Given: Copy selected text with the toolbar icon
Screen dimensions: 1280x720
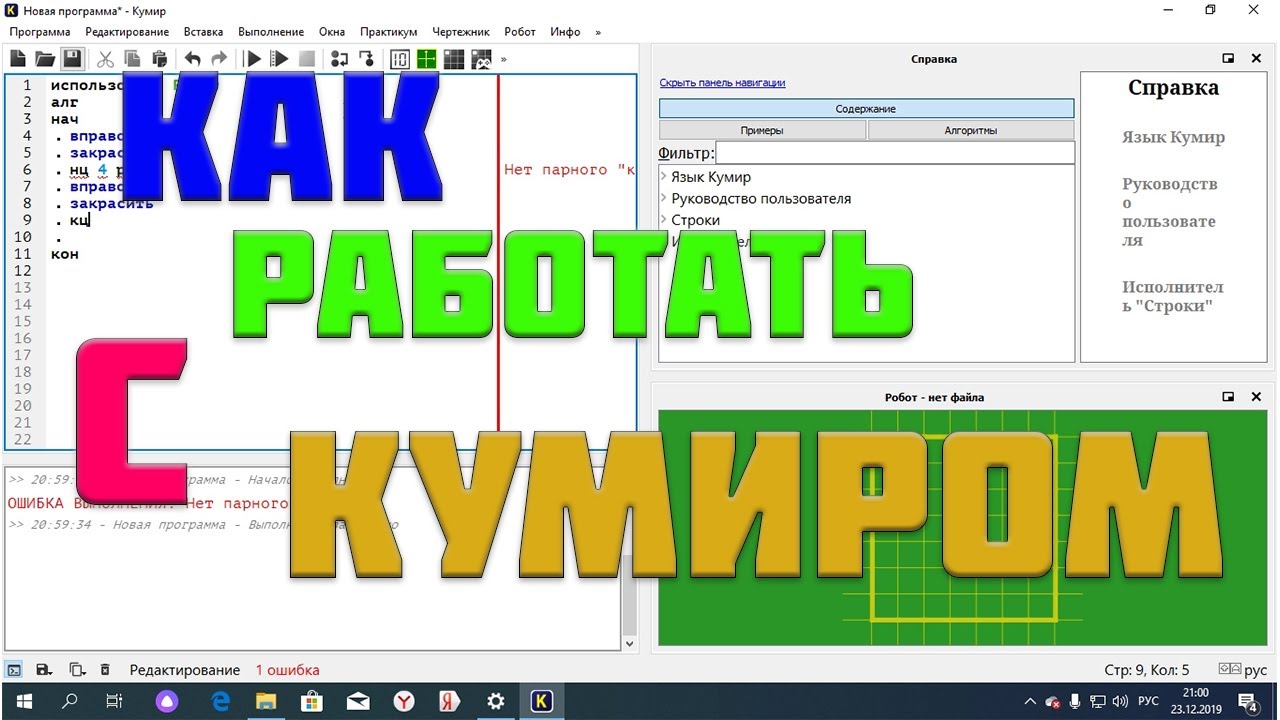Looking at the screenshot, I should pos(132,59).
